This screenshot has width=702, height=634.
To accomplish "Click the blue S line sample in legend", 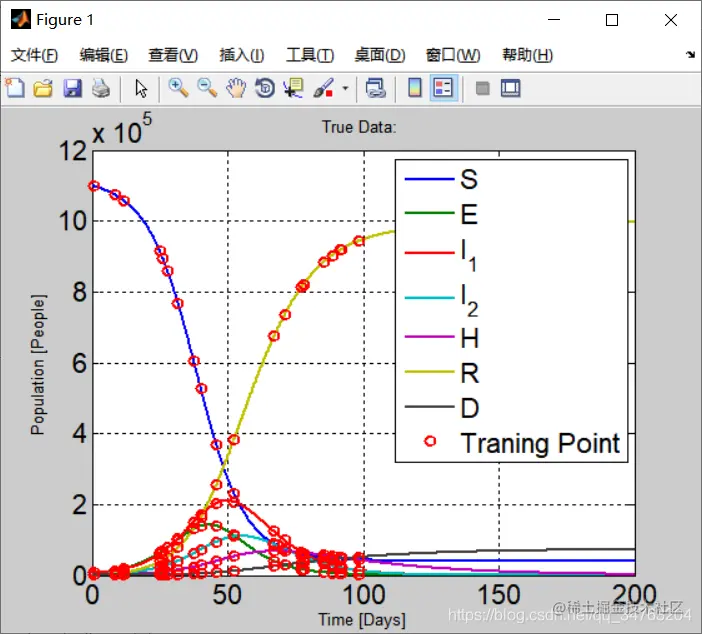I will click(429, 179).
